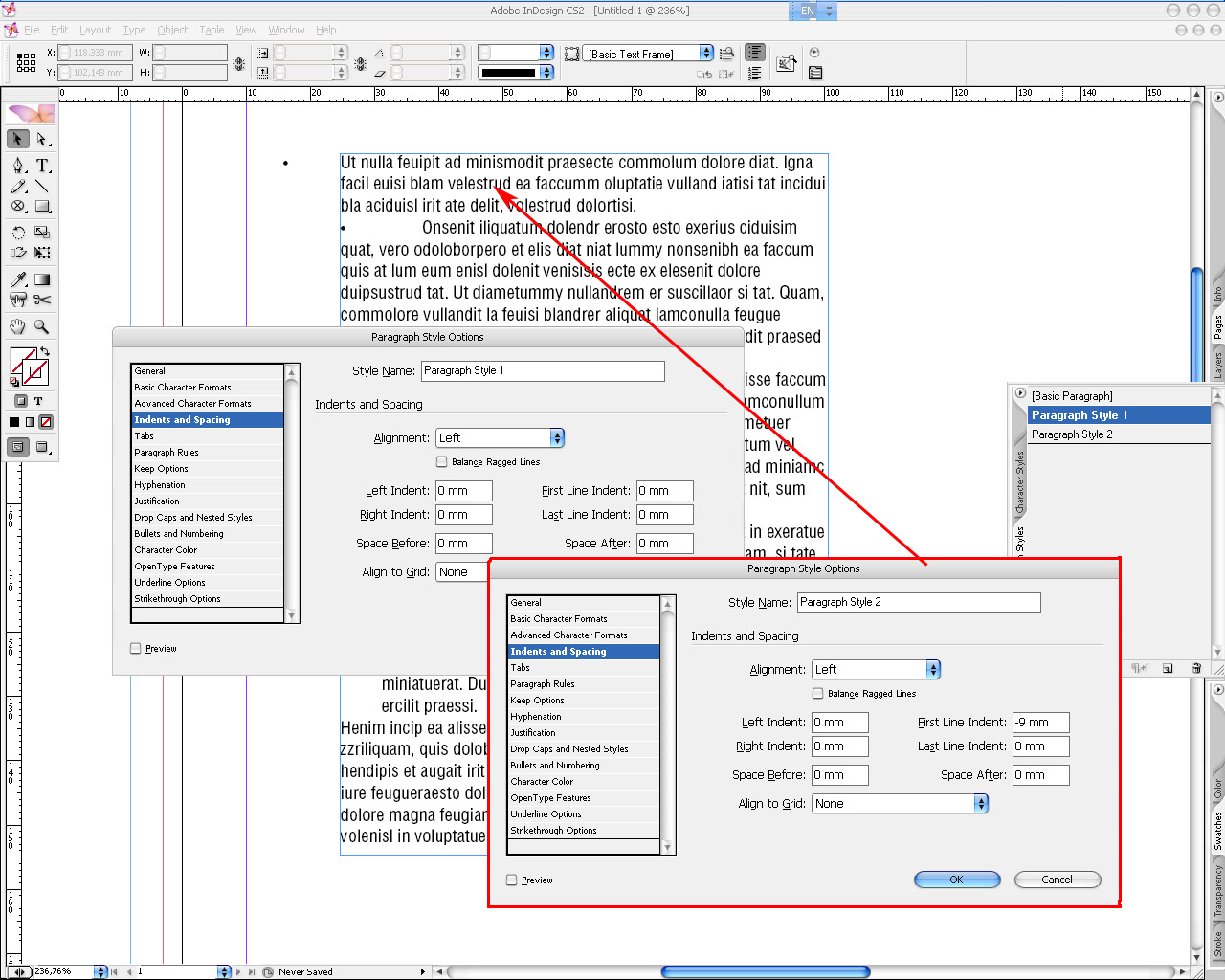Open page number dropdown in status bar
This screenshot has width=1225, height=980.
(x=224, y=971)
